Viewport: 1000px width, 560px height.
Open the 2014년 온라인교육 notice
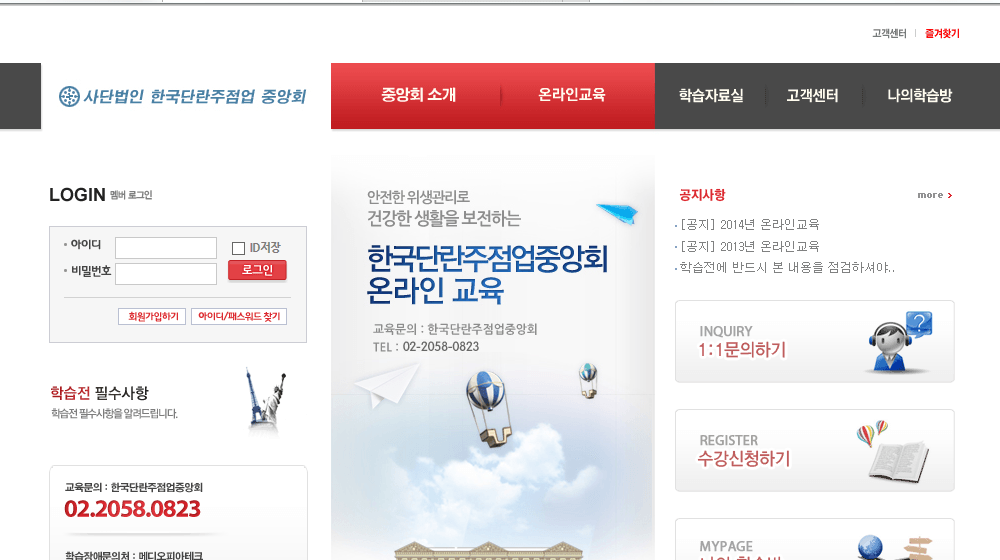pyautogui.click(x=749, y=225)
